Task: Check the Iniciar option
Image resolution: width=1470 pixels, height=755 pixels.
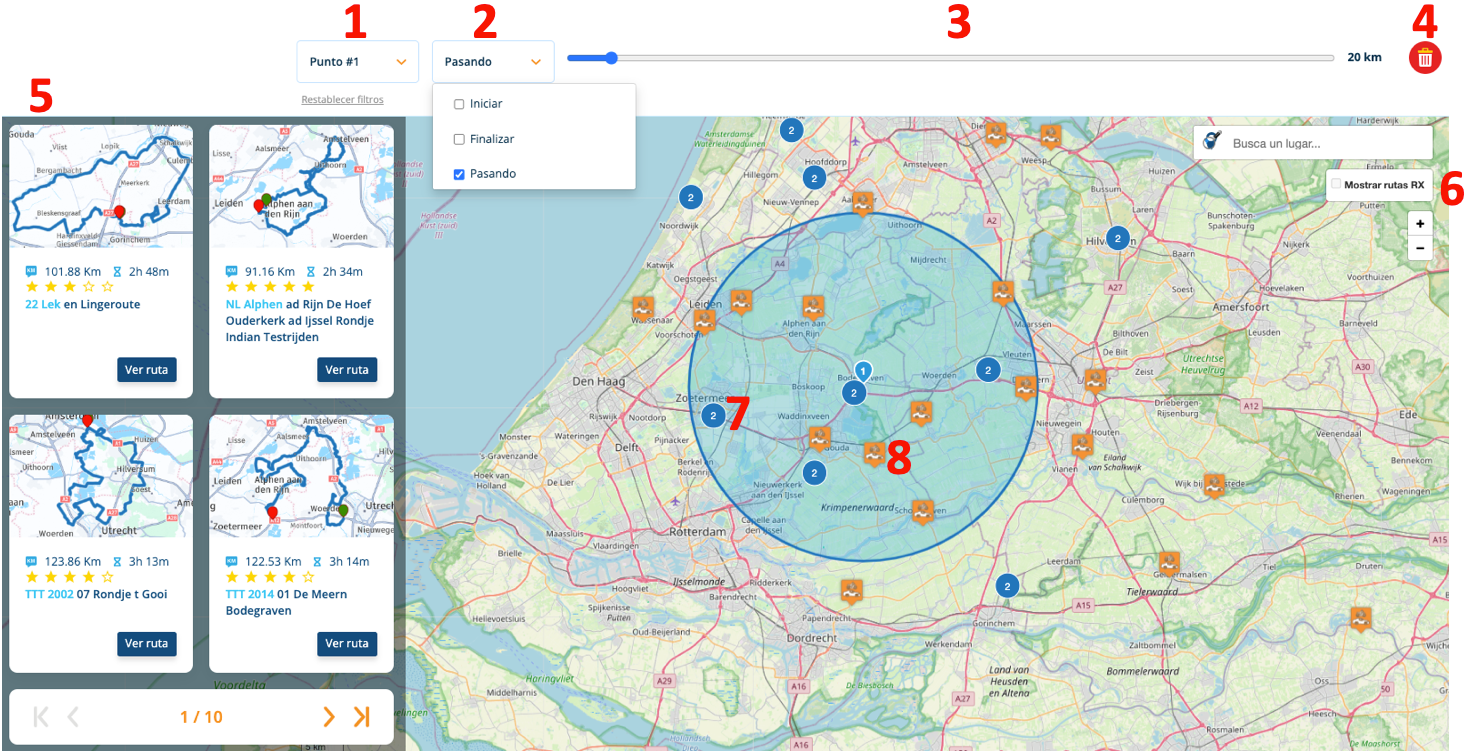Action: point(459,104)
